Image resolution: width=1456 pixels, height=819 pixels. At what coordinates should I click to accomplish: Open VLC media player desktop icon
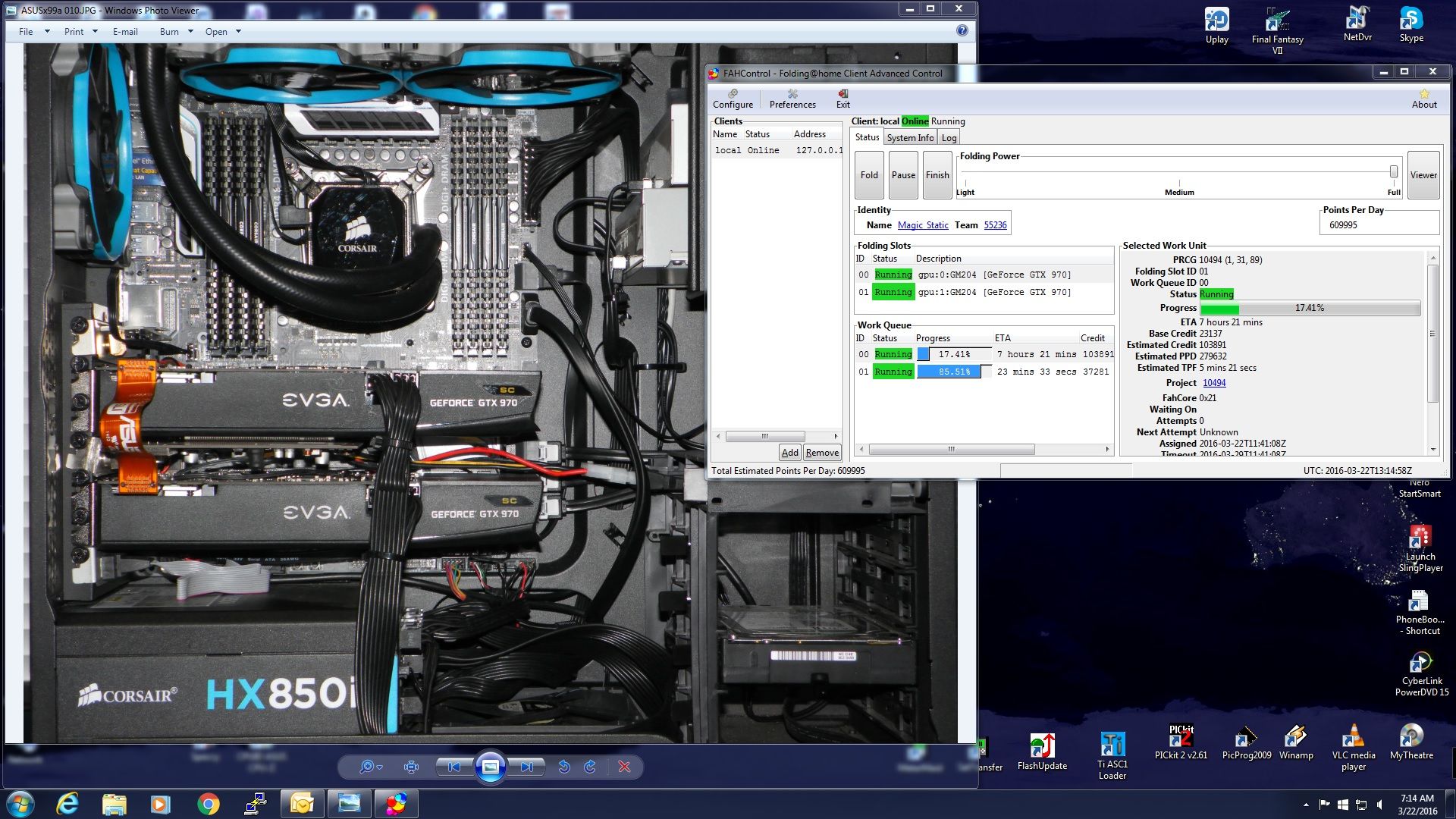point(1354,748)
